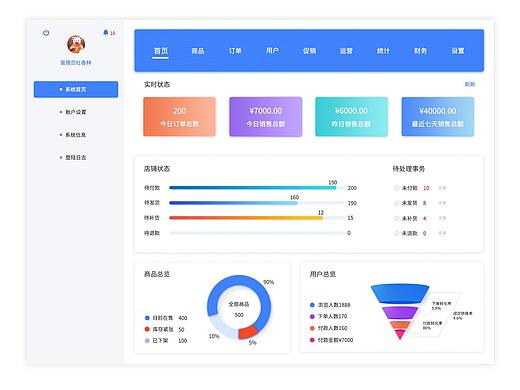Open the blue ¥40000.00 最近七天销售总额 card
The image size is (520, 390).
(x=438, y=117)
